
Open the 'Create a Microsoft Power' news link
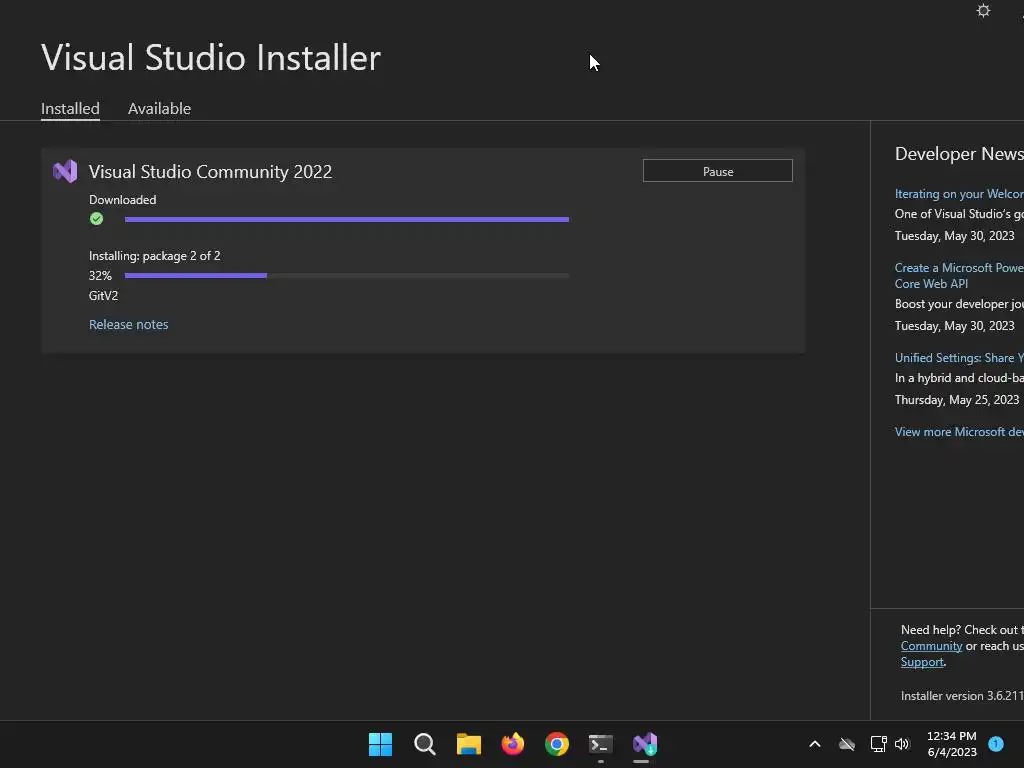click(959, 276)
